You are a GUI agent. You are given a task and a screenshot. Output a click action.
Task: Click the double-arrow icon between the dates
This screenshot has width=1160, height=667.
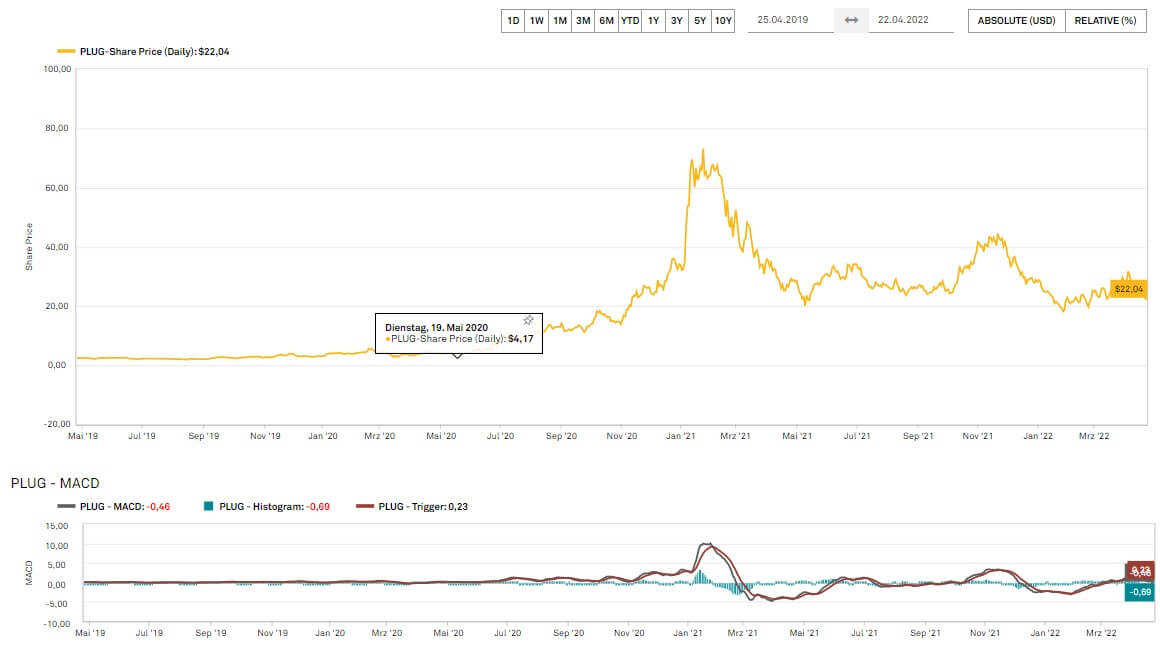(851, 20)
